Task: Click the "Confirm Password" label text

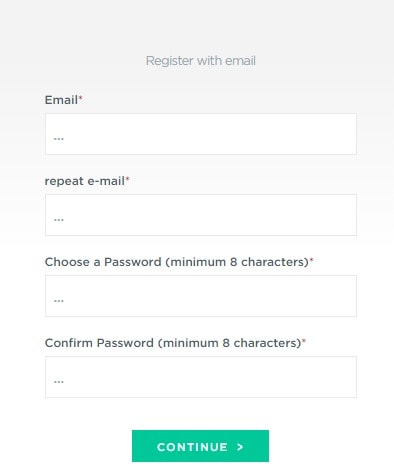Action: tap(99, 343)
